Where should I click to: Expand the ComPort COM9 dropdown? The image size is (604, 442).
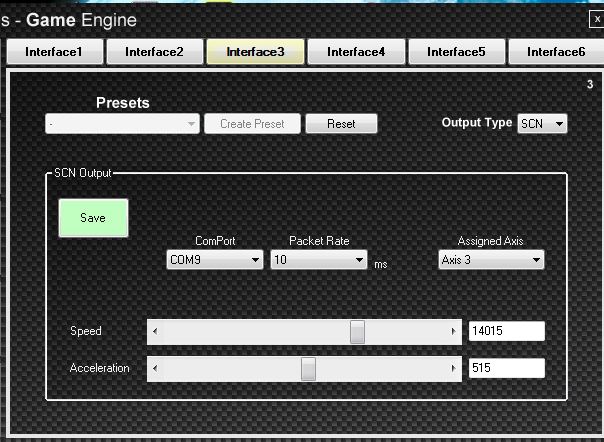(215, 260)
